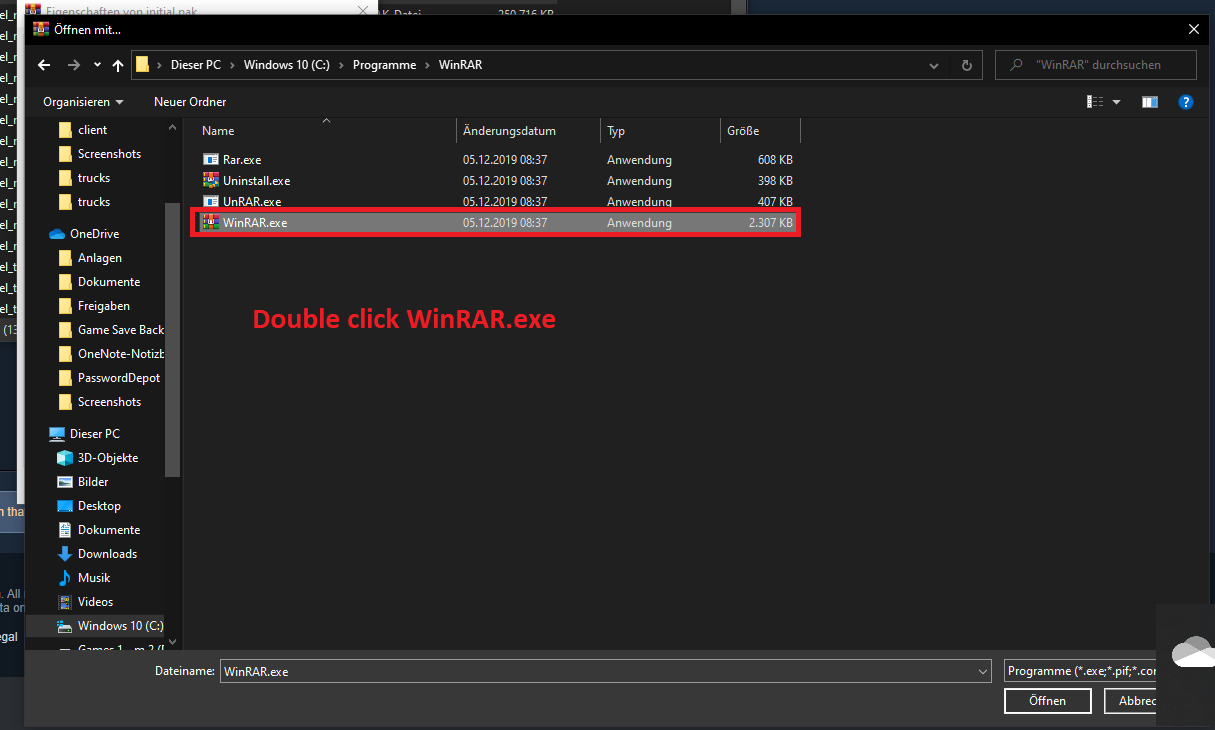Click the sidebar scroll down arrow
1215x730 pixels.
pyautogui.click(x=172, y=641)
